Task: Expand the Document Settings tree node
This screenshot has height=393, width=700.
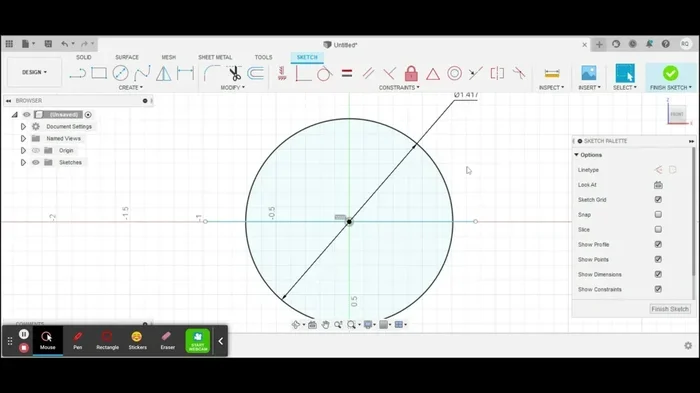Action: (x=23, y=127)
